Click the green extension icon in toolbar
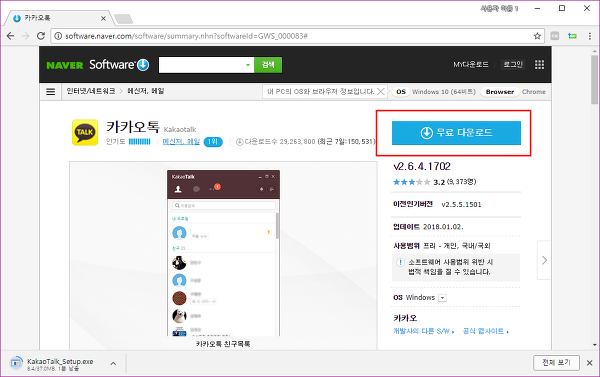Image resolution: width=600 pixels, height=377 pixels. [572, 36]
